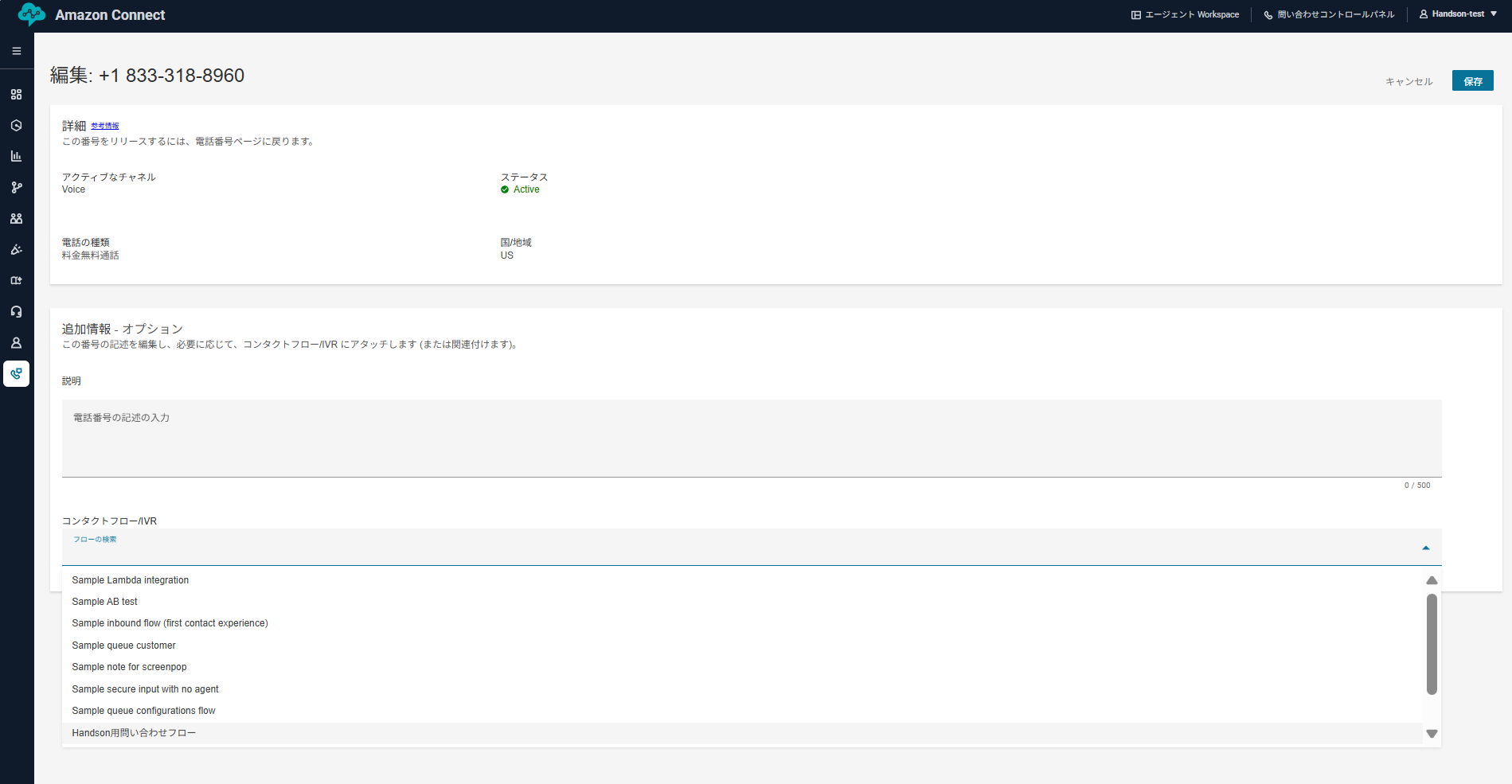Open 問い合わせコントロールパネル from top bar
Screen dimensions: 1512x784
click(x=1329, y=14)
